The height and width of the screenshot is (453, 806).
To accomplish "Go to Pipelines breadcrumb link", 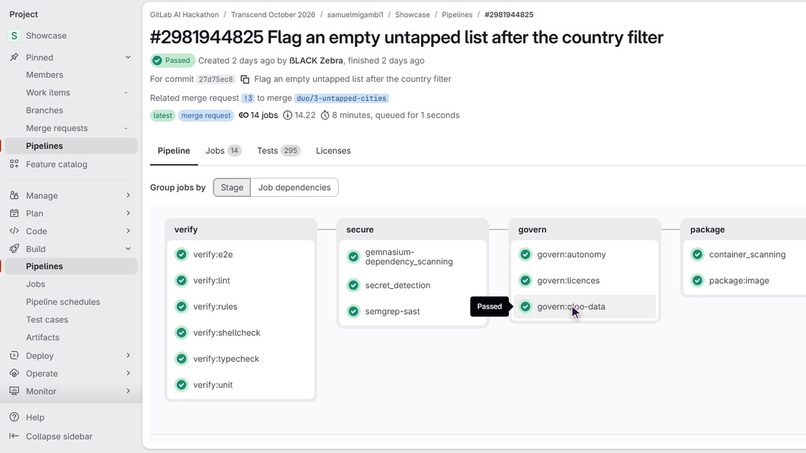I will [457, 14].
